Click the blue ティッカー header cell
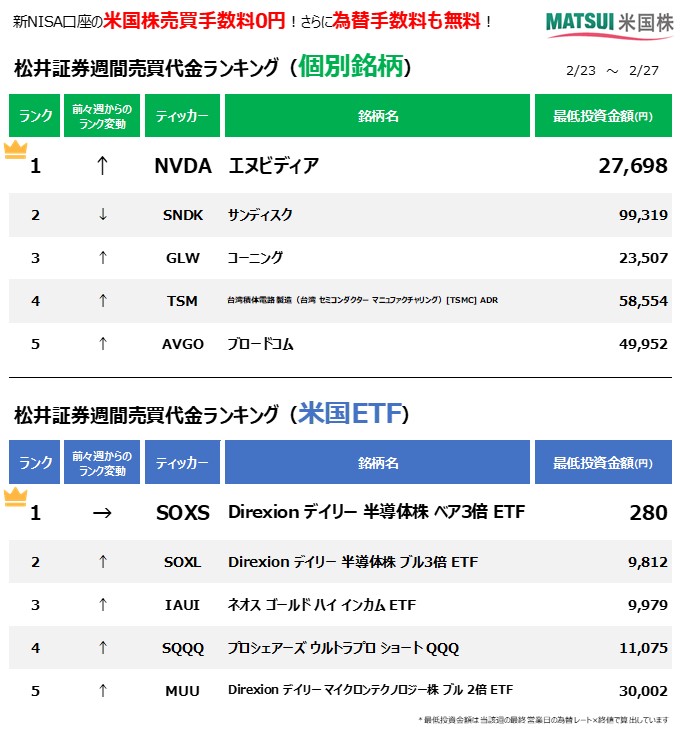The height and width of the screenshot is (734, 681). pyautogui.click(x=183, y=462)
